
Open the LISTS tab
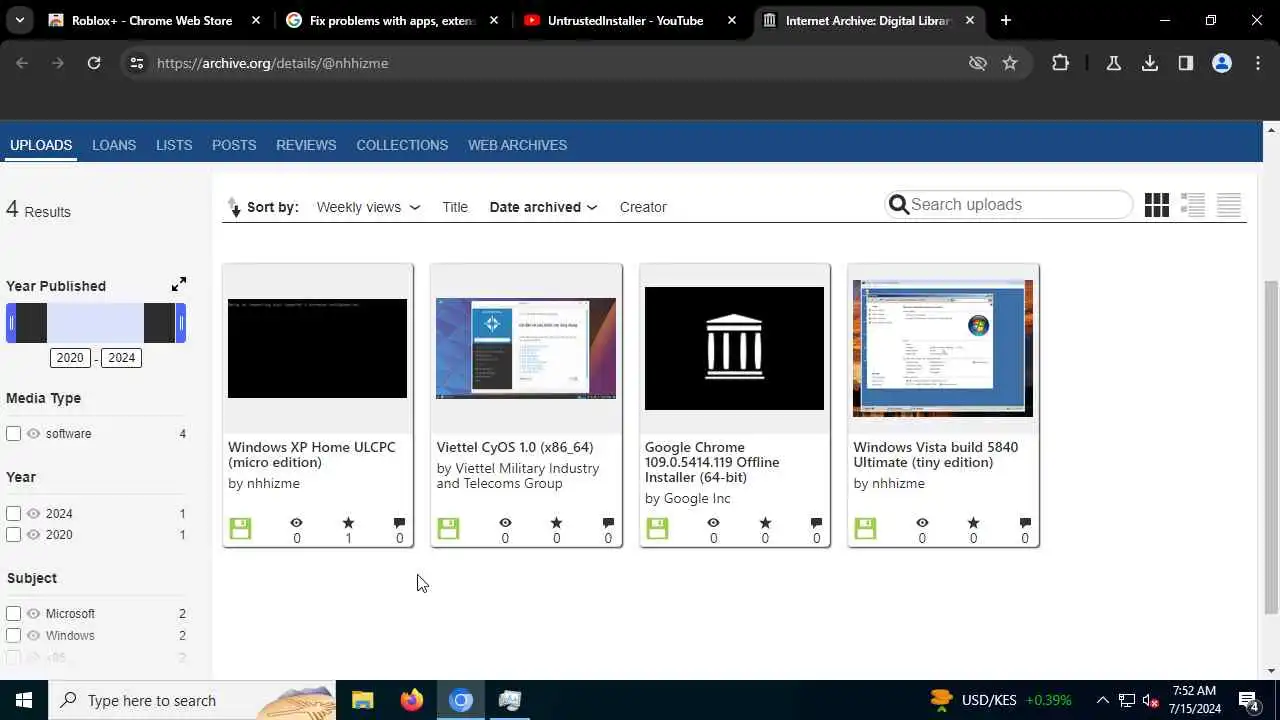pyautogui.click(x=174, y=145)
